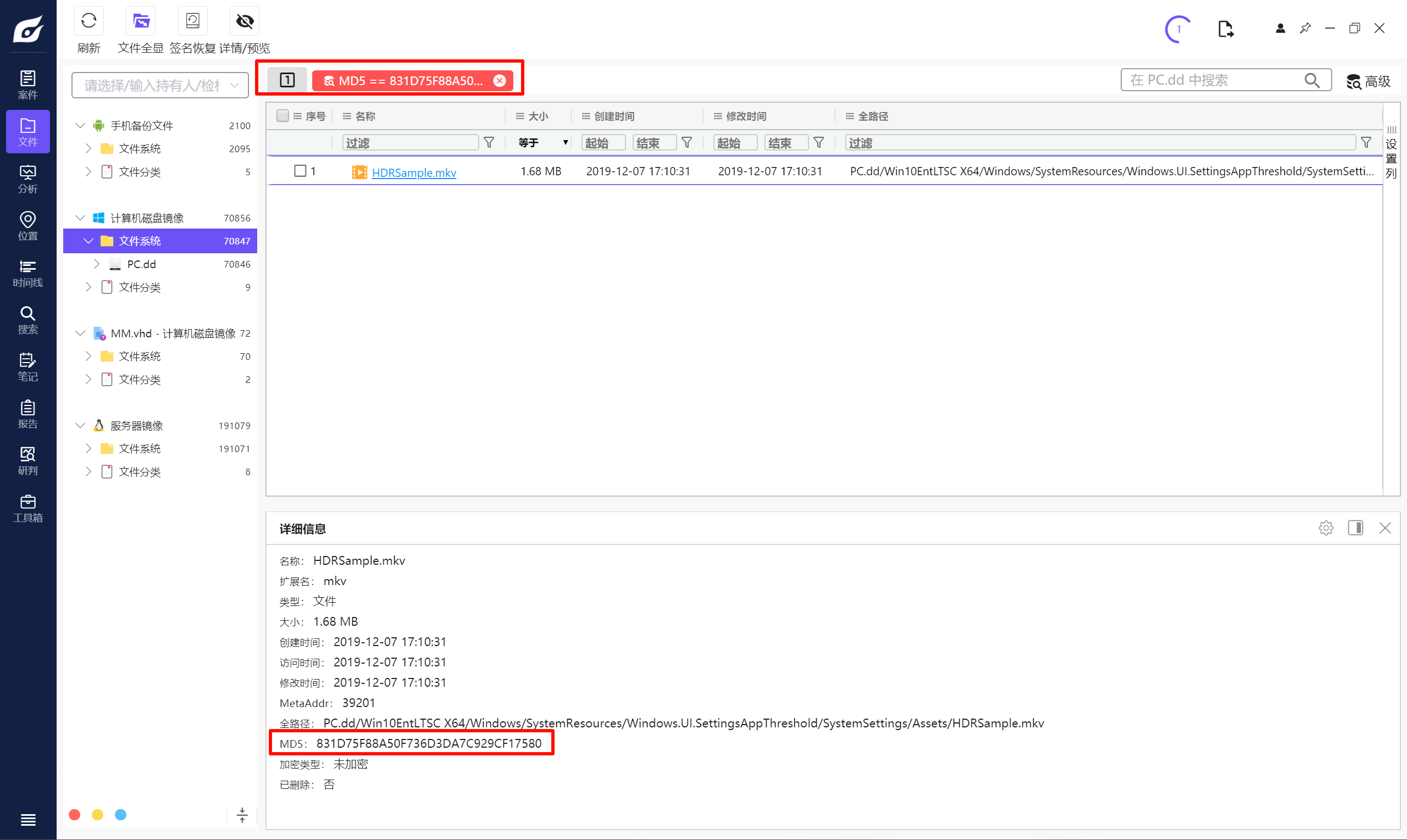Image resolution: width=1407 pixels, height=840 pixels.
Task: Expand the PC.dd tree node
Action: [x=97, y=264]
